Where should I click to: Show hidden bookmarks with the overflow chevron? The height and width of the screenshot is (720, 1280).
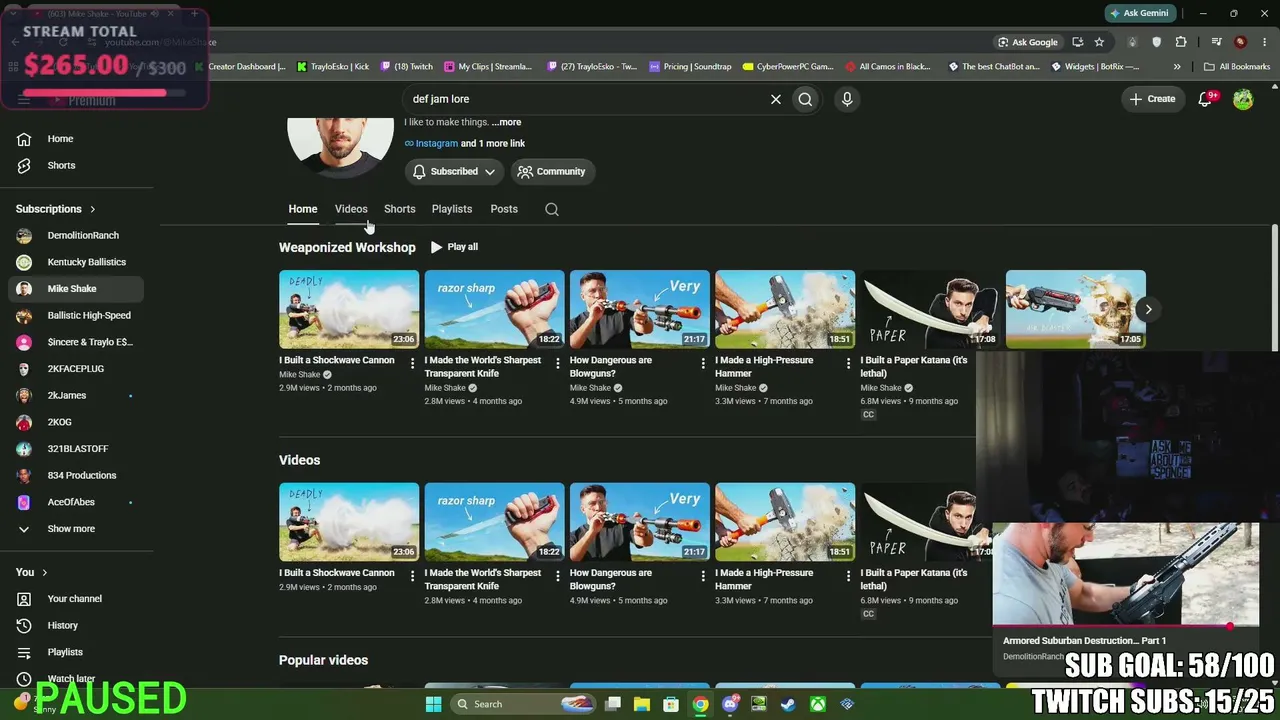(1177, 67)
